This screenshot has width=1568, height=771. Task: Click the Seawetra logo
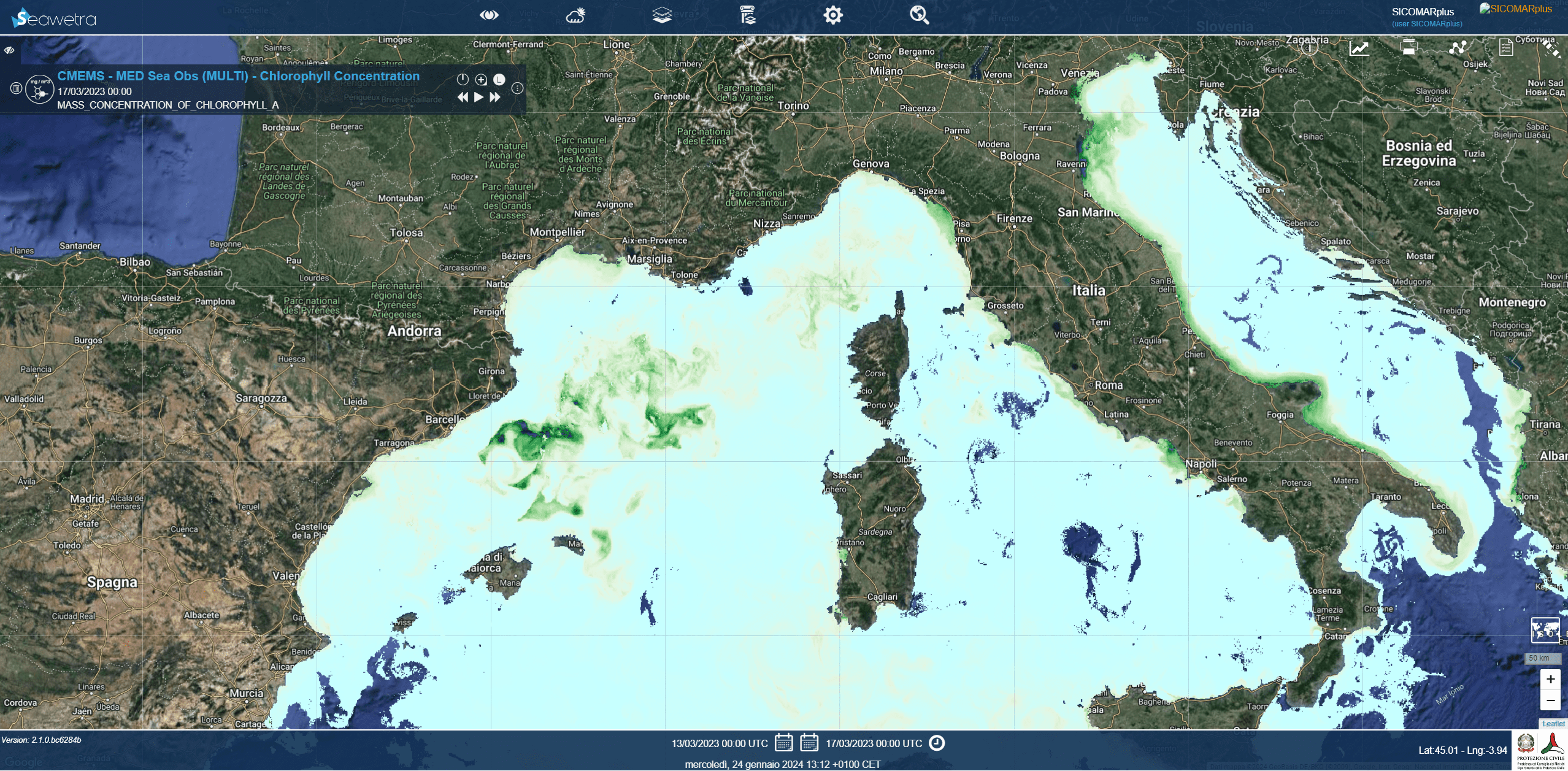coord(54,18)
